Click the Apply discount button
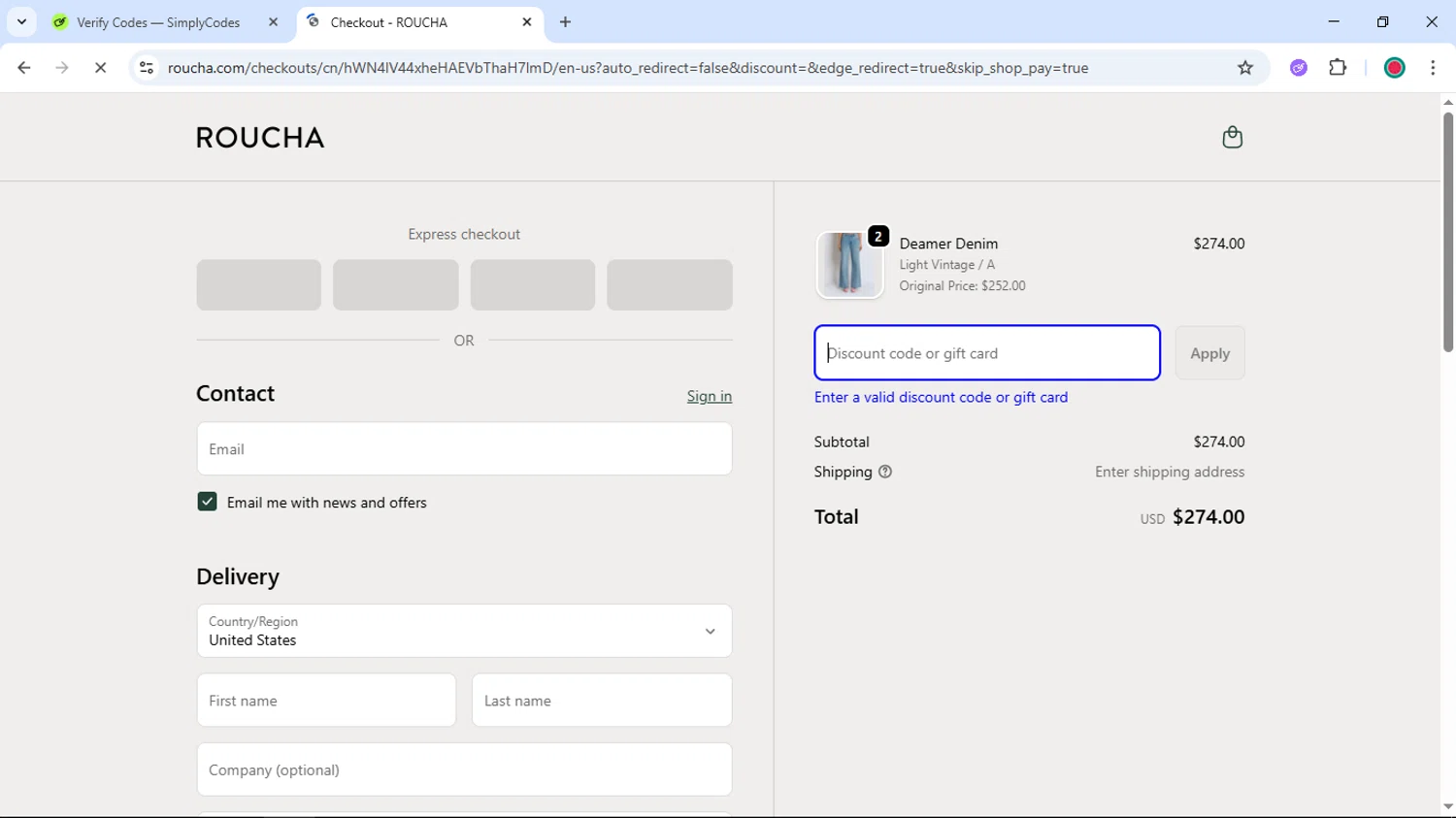The width and height of the screenshot is (1456, 818). click(1209, 353)
